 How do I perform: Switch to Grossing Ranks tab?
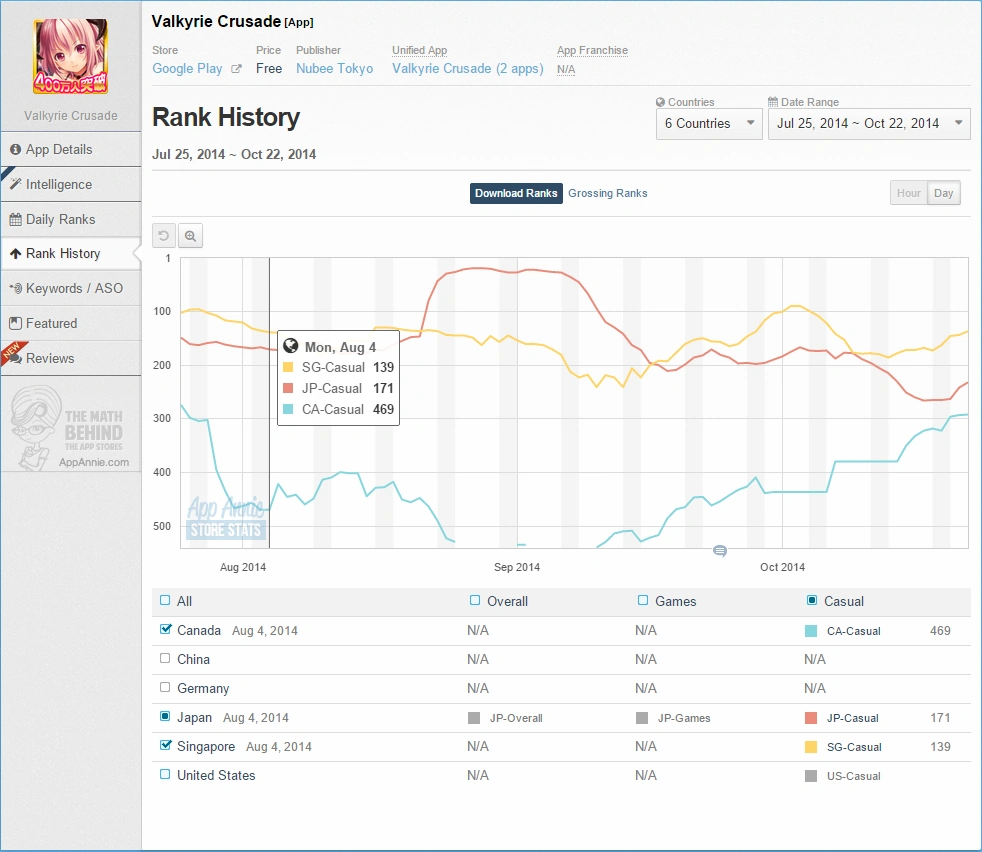coord(607,193)
